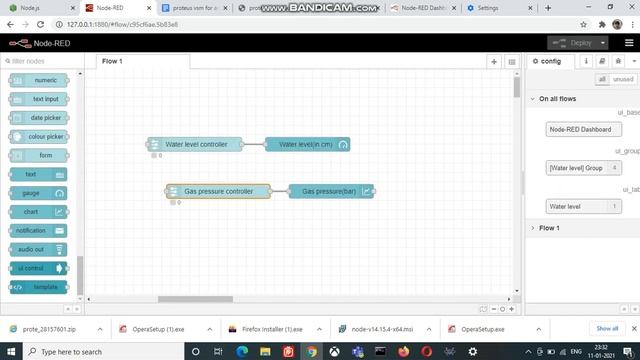Open the info sidebar tab
This screenshot has height=360, width=640.
586,61
